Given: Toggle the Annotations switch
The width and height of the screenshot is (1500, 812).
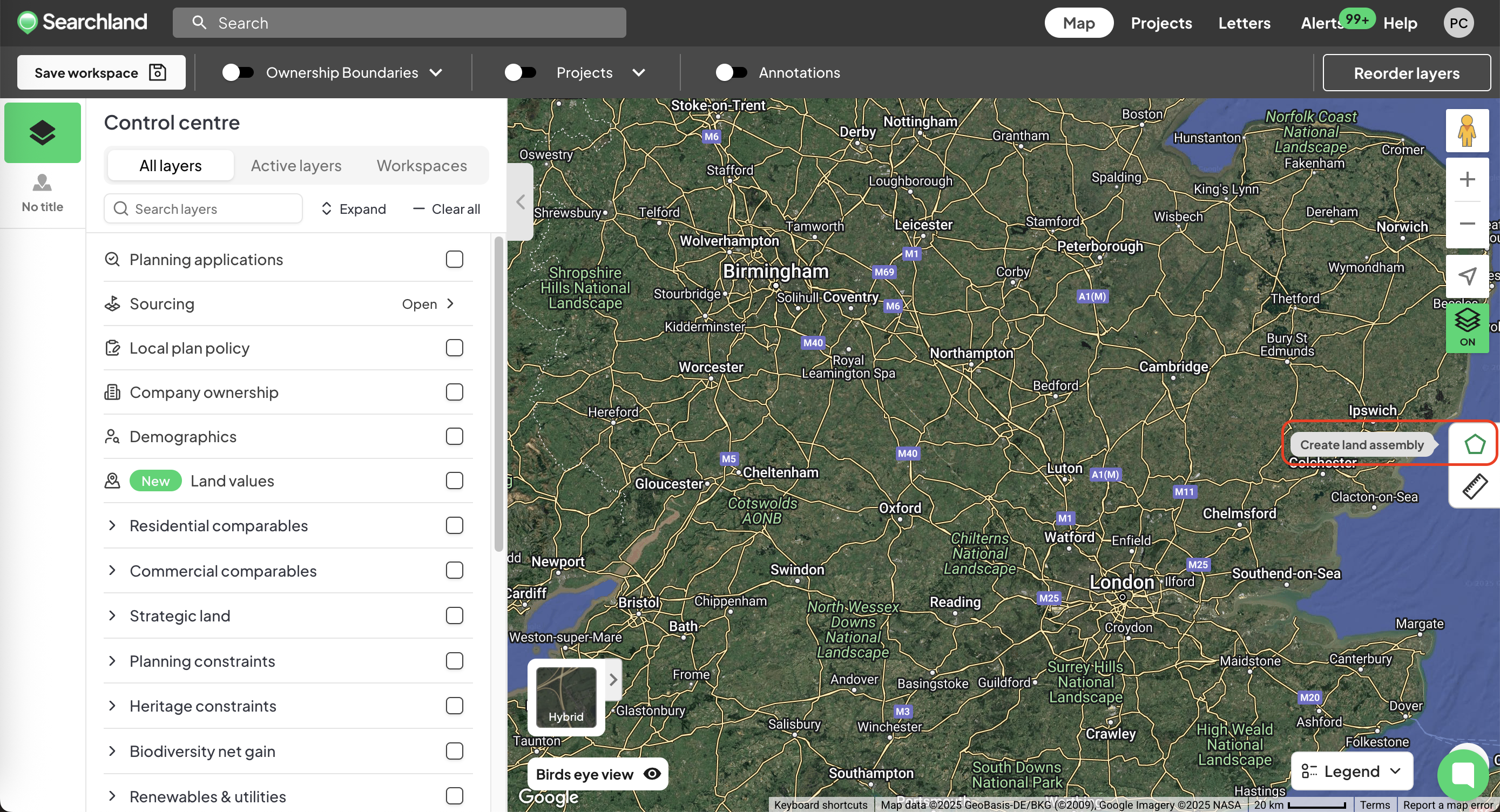Looking at the screenshot, I should tap(731, 72).
